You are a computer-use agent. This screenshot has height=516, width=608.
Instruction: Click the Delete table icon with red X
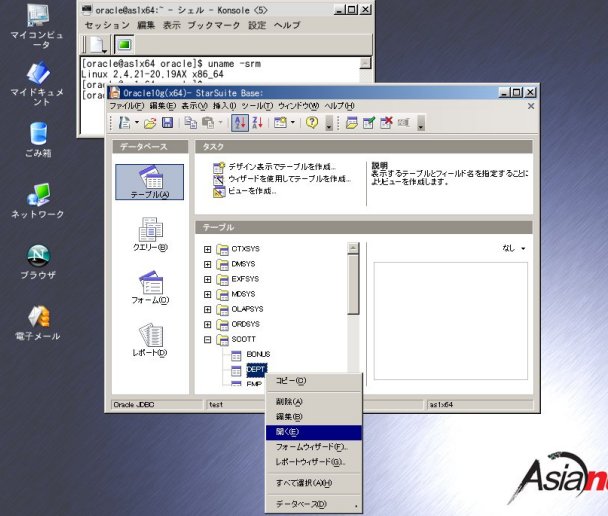[x=386, y=123]
